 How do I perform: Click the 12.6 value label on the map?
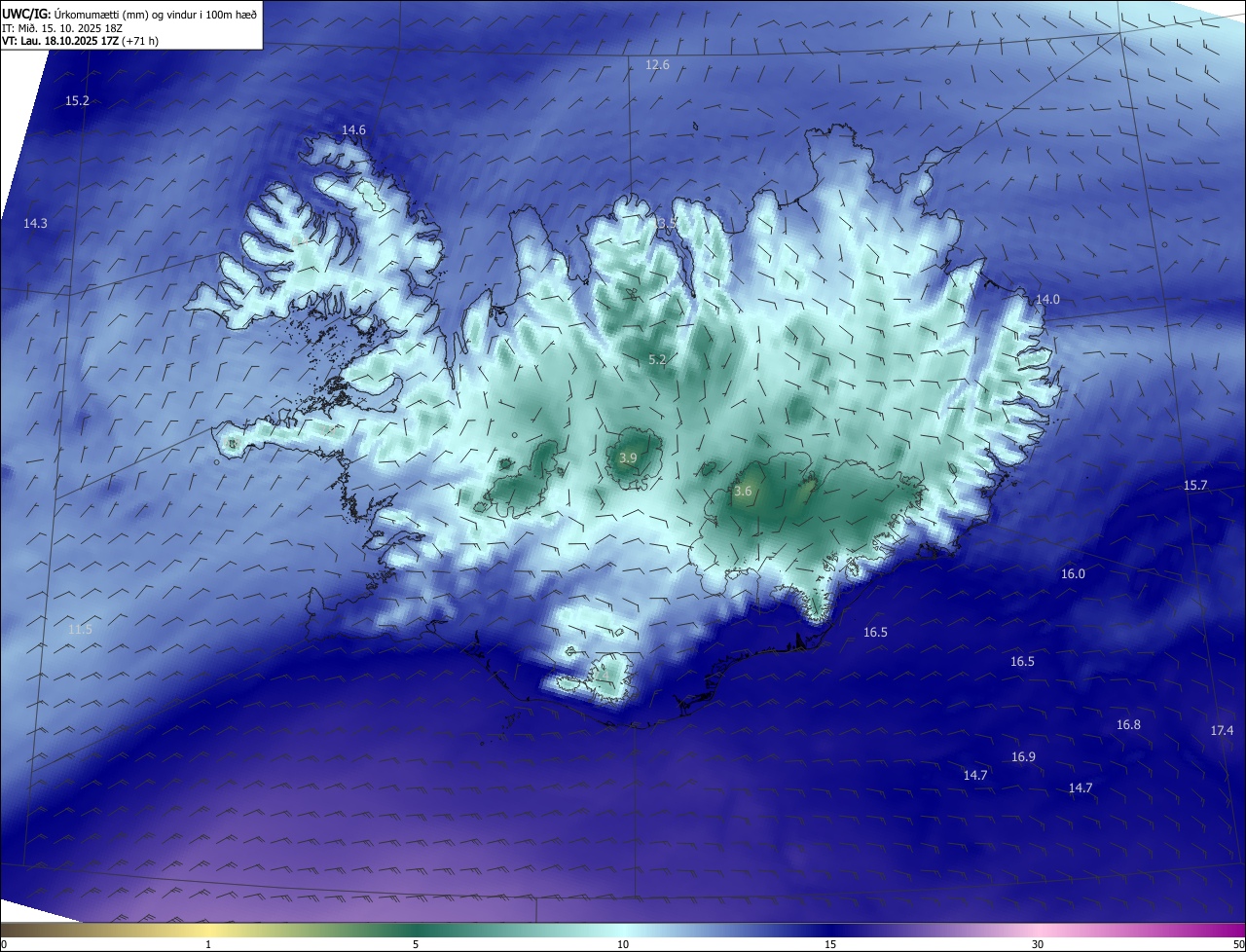(657, 65)
